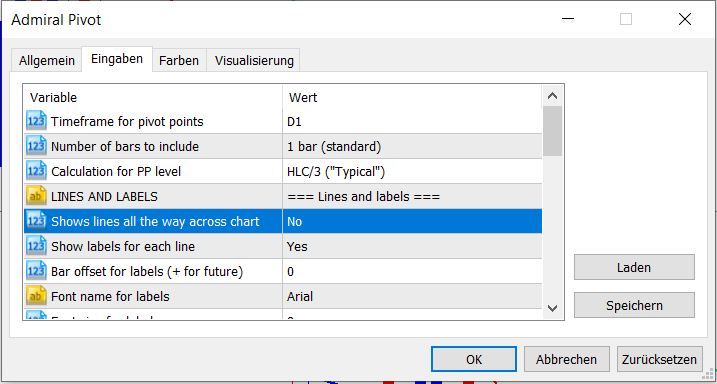The height and width of the screenshot is (384, 717).
Task: Click the scrollbar down arrow
Action: [552, 308]
